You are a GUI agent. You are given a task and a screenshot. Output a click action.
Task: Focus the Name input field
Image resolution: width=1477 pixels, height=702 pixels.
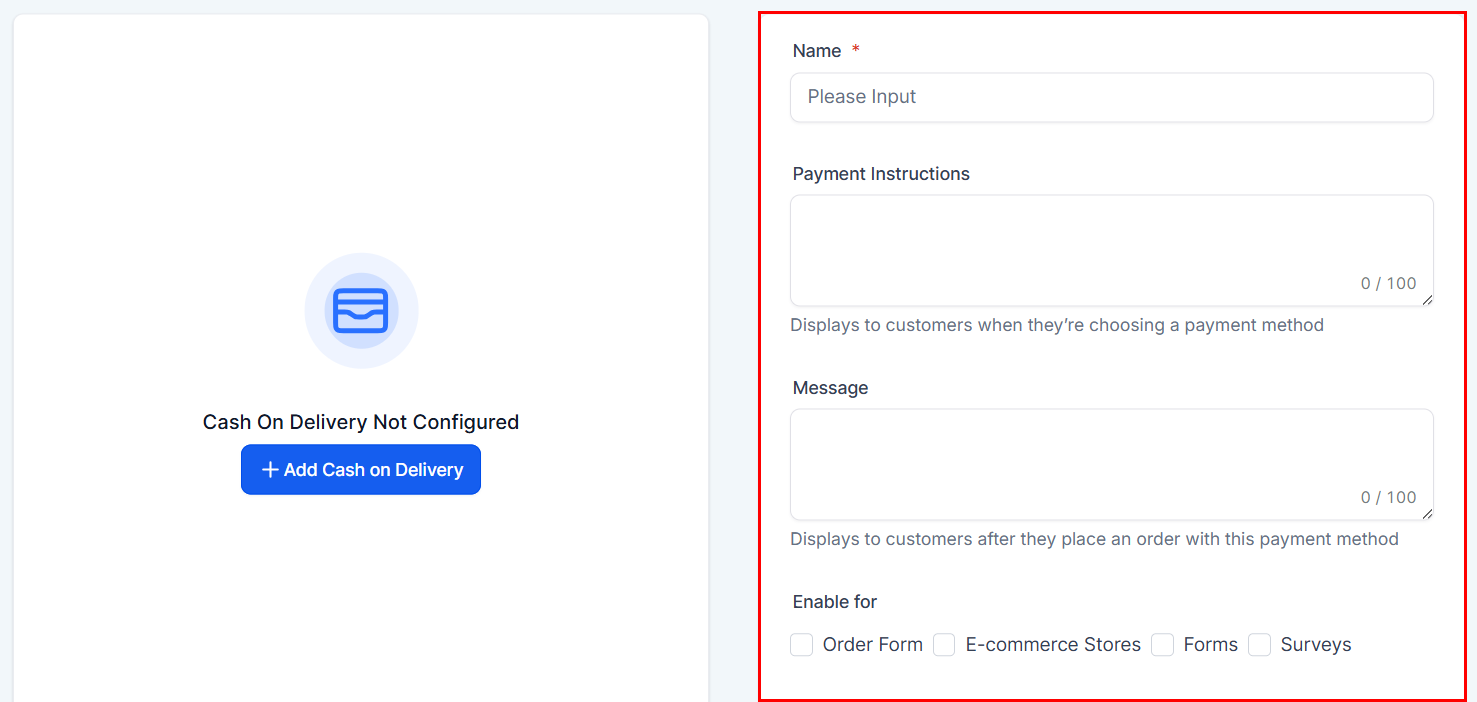[x=1112, y=97]
